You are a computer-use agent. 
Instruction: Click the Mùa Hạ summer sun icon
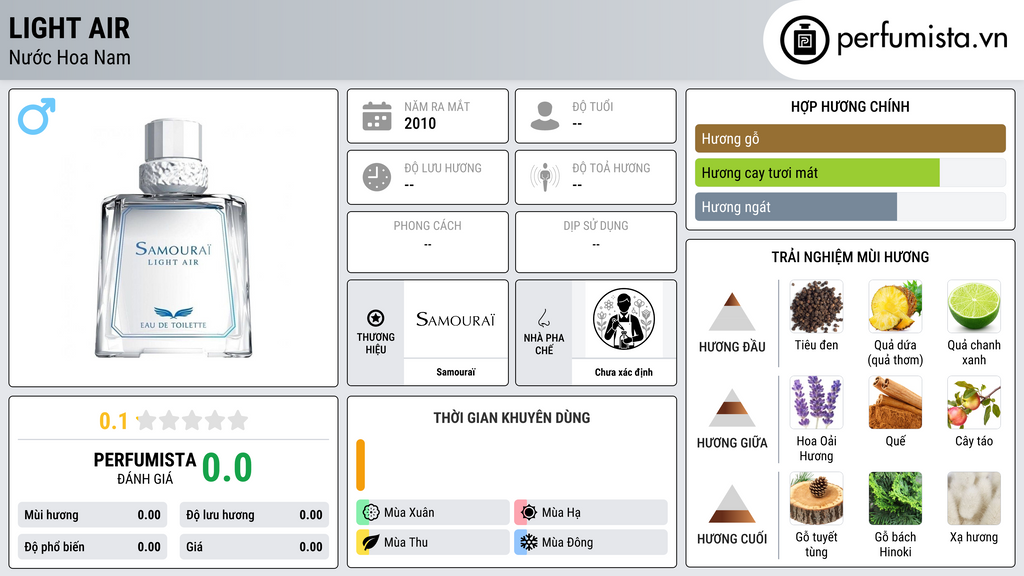click(529, 513)
